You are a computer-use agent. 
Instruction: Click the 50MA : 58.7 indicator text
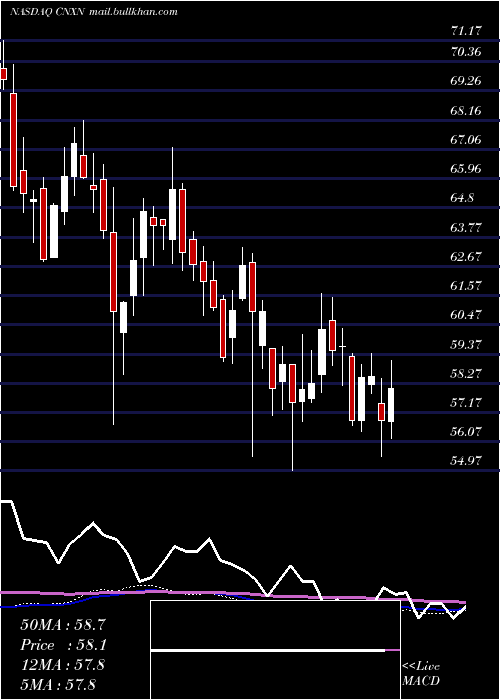tap(62, 625)
